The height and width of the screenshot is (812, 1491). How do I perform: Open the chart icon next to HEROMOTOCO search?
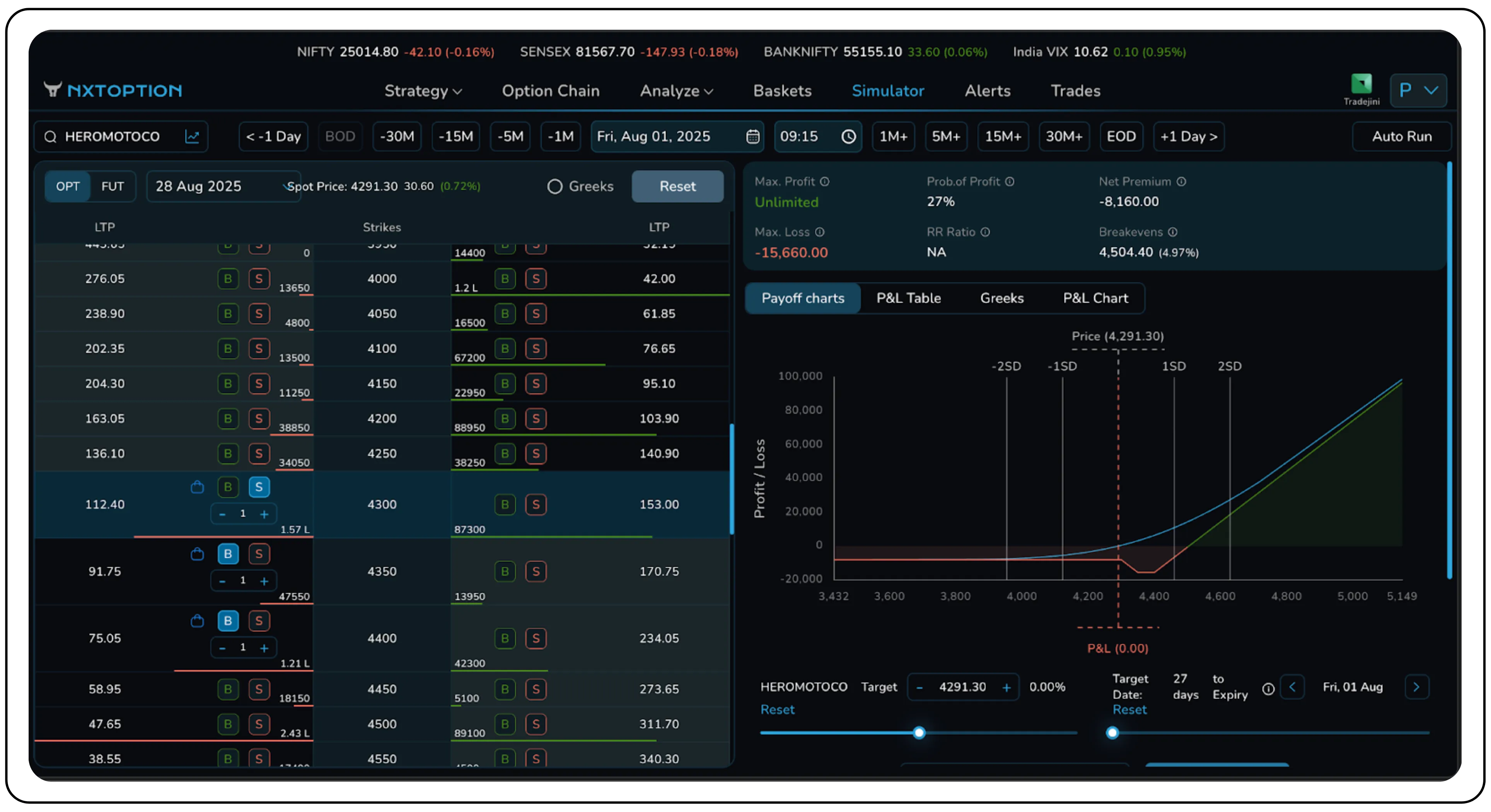(193, 136)
